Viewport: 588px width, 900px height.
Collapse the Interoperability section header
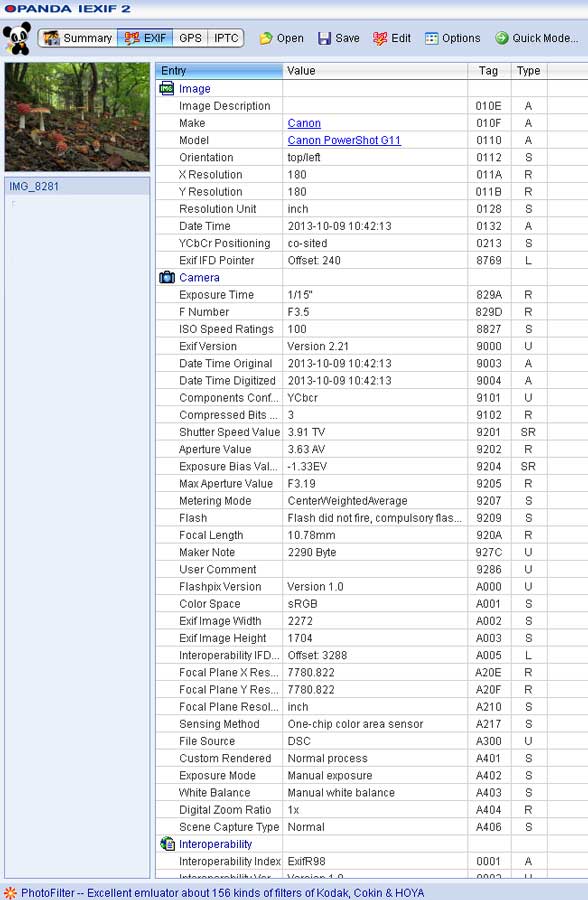pyautogui.click(x=215, y=844)
